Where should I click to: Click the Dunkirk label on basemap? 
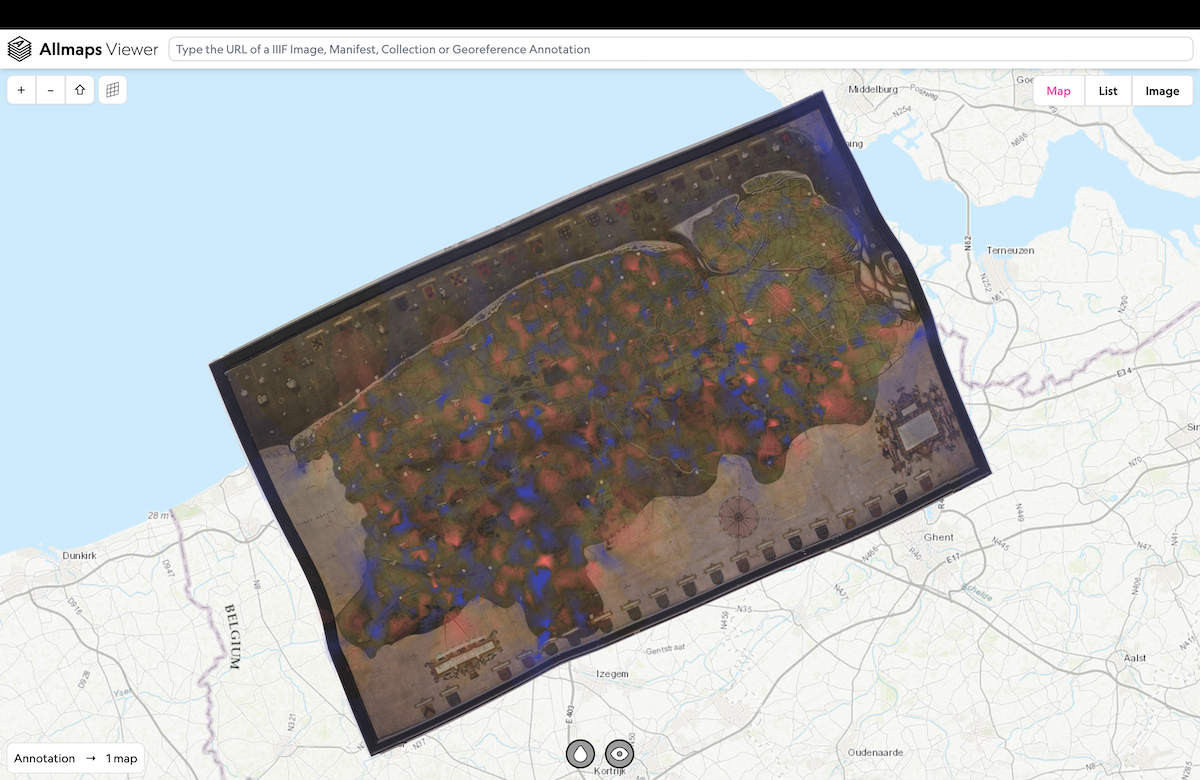point(78,553)
